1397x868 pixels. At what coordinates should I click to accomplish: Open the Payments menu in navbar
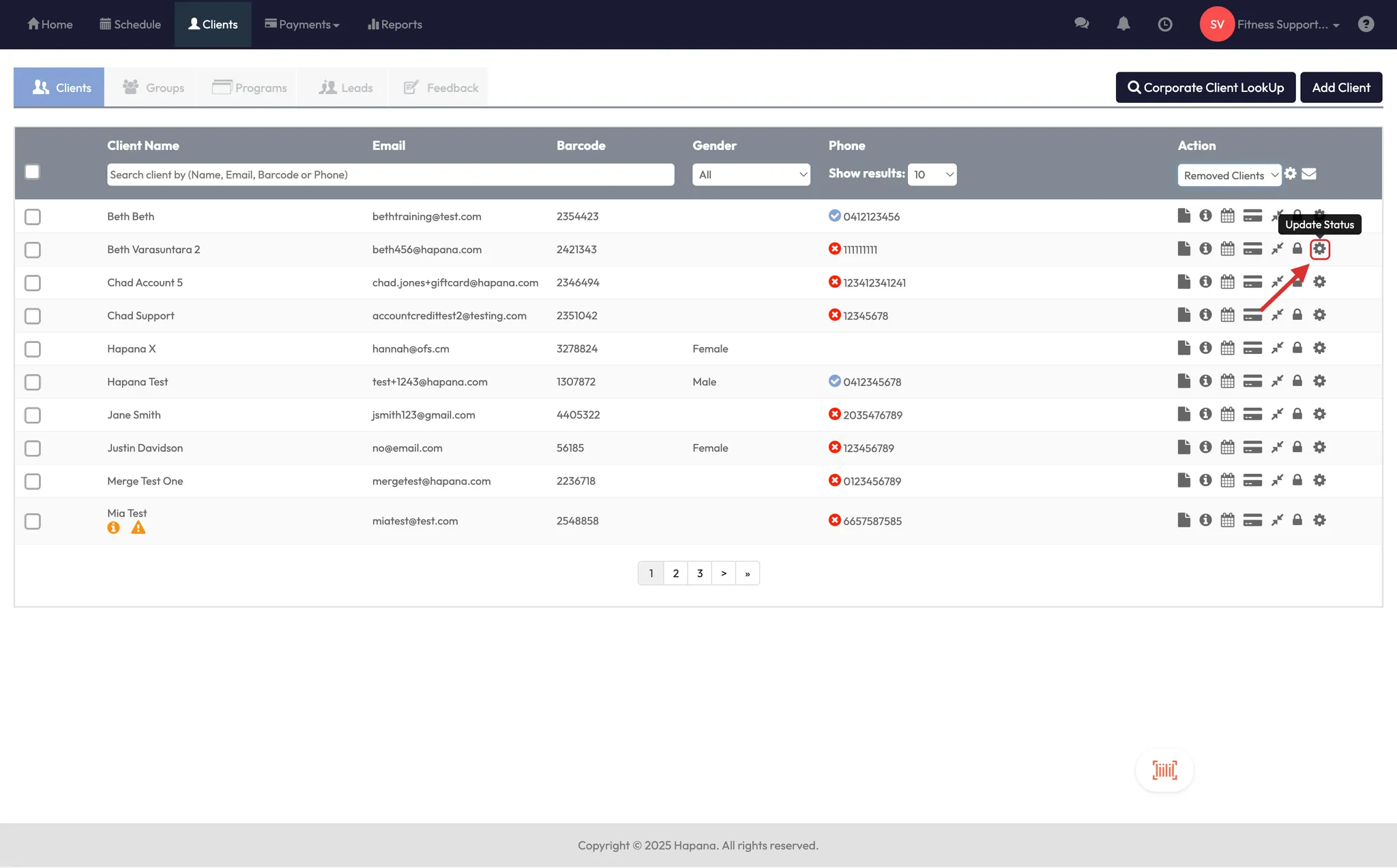point(302,25)
